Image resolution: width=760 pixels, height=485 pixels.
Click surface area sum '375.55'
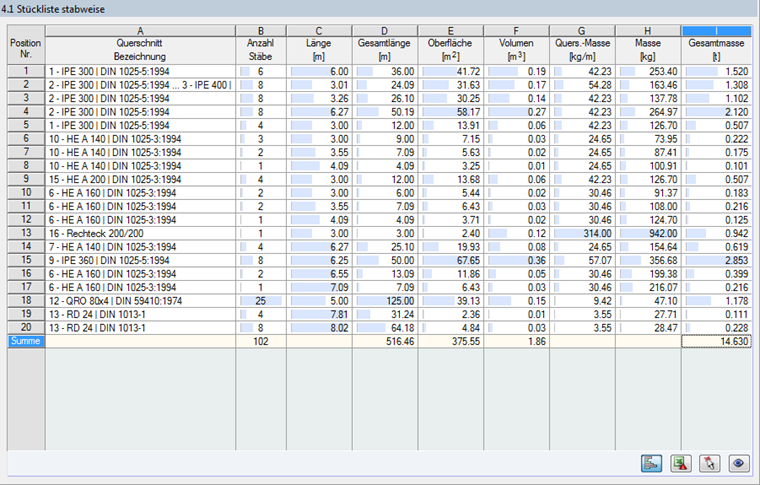[450, 341]
